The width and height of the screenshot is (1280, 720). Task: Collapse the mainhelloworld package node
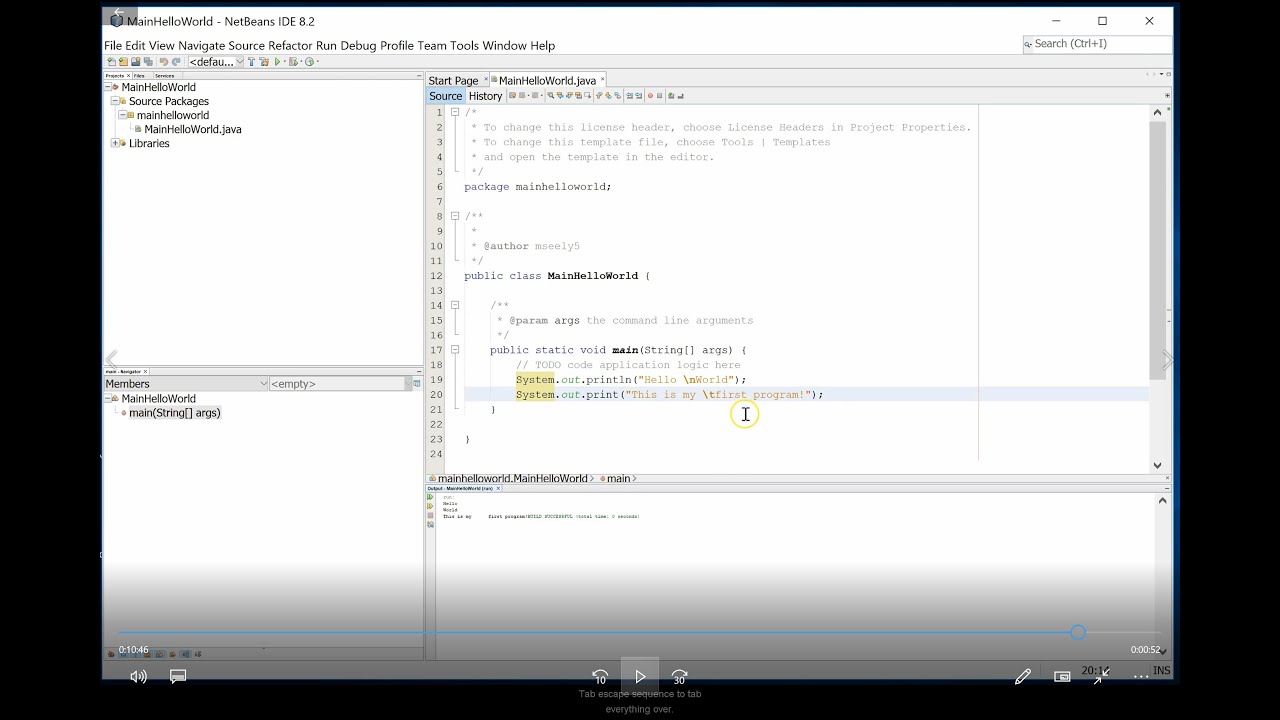(x=122, y=115)
